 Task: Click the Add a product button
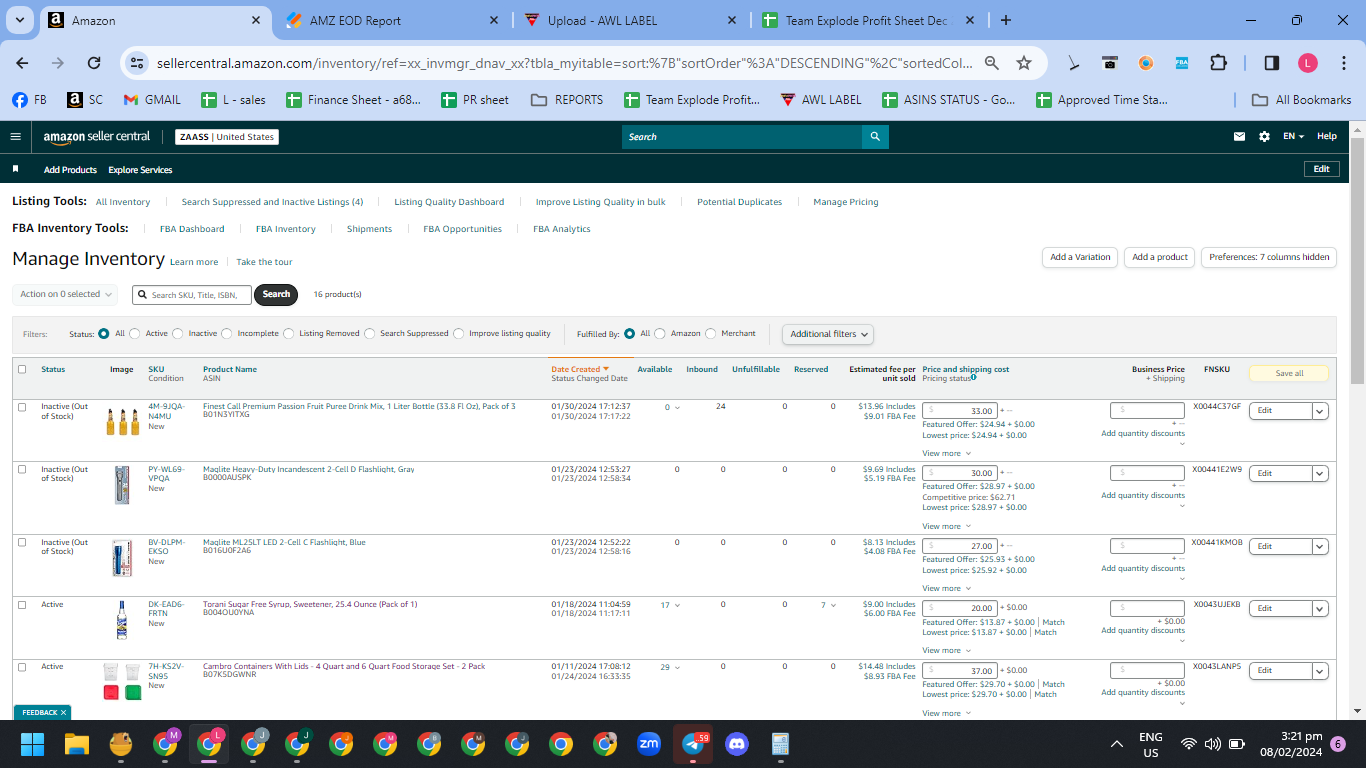1160,257
